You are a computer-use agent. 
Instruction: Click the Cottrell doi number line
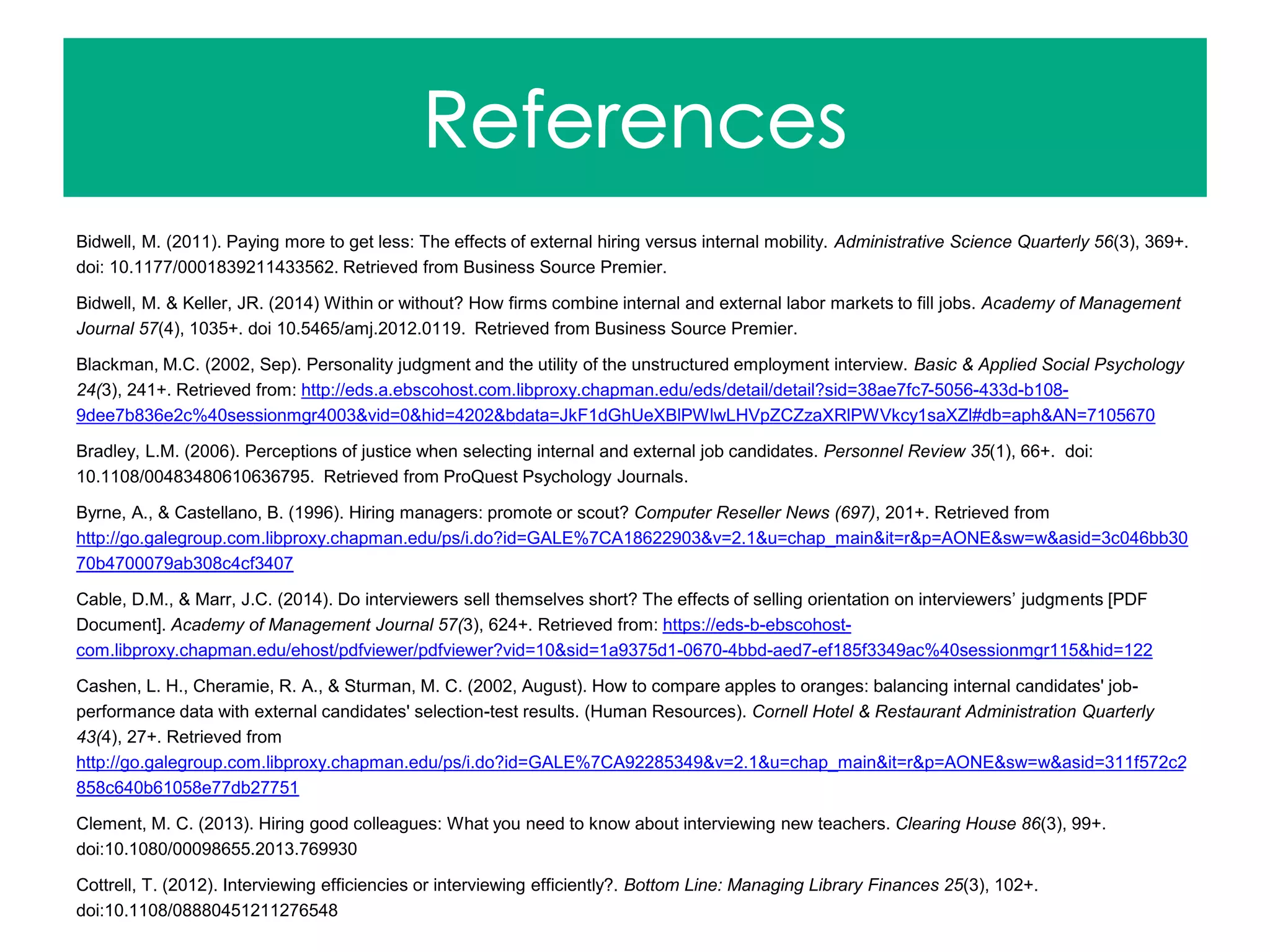(x=207, y=910)
